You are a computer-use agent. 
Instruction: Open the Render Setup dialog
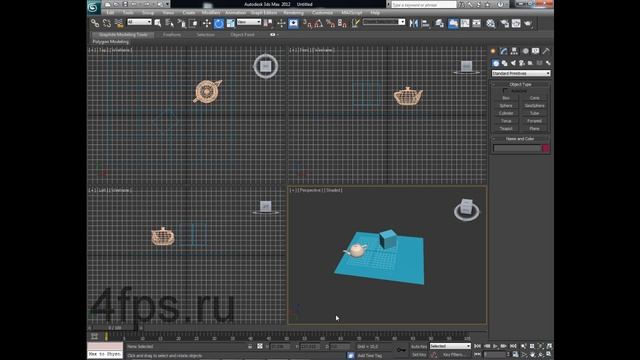[x=504, y=23]
